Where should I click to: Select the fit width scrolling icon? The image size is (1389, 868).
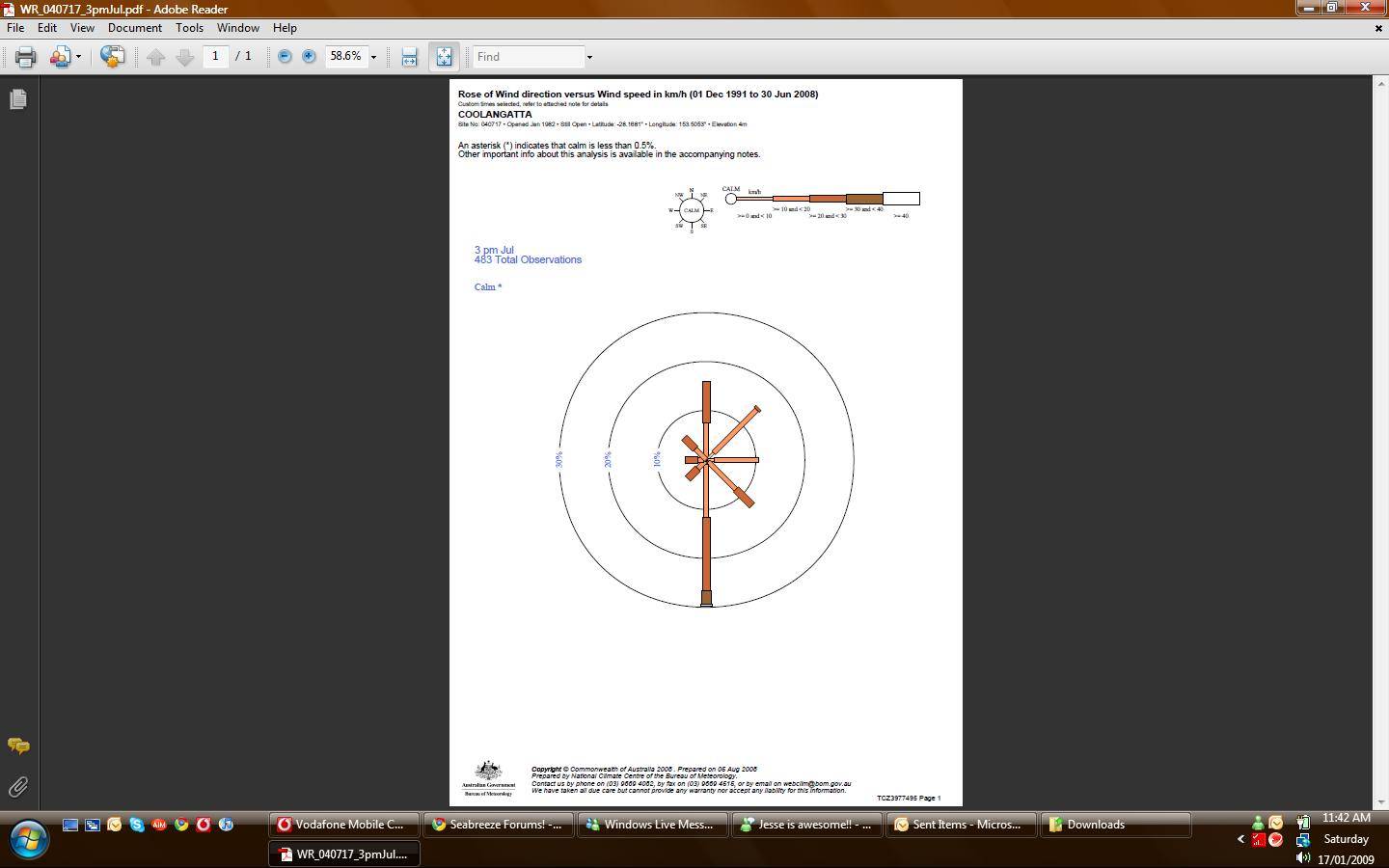click(x=409, y=57)
